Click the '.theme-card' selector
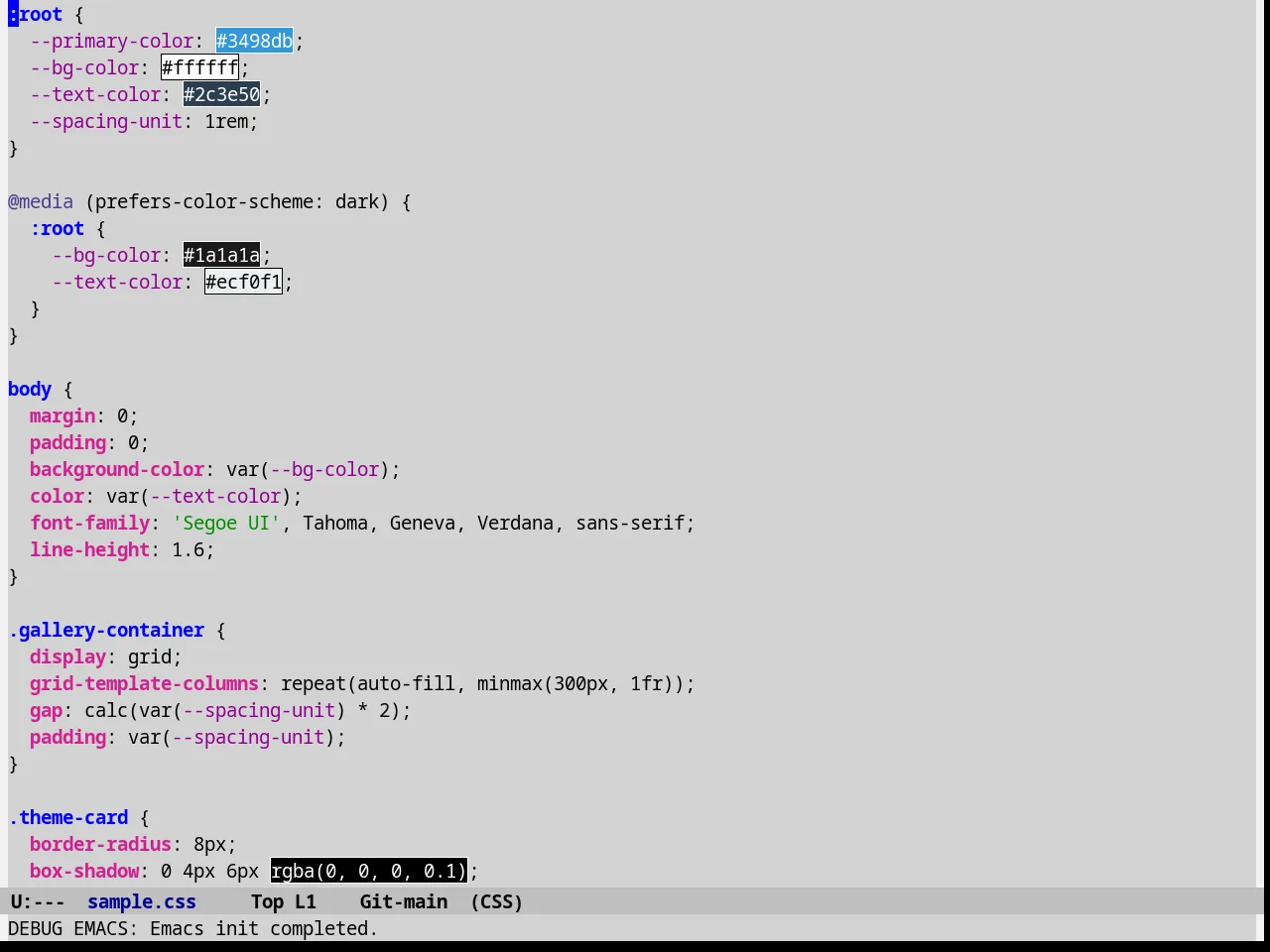This screenshot has width=1270, height=952. click(68, 817)
